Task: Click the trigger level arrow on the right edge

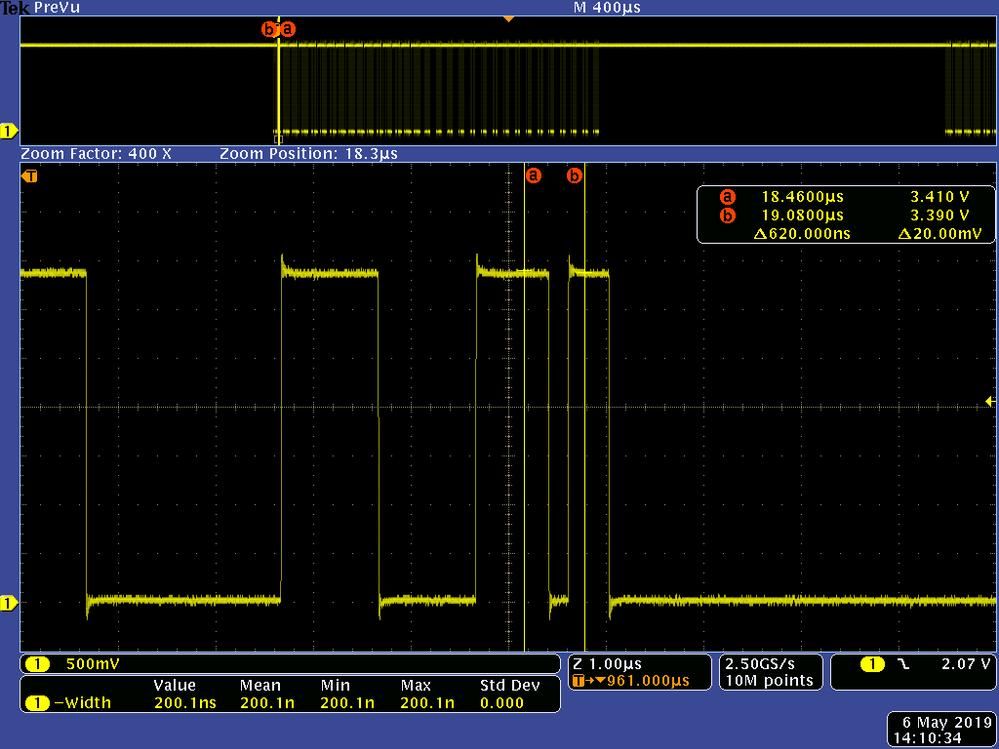Action: 991,401
